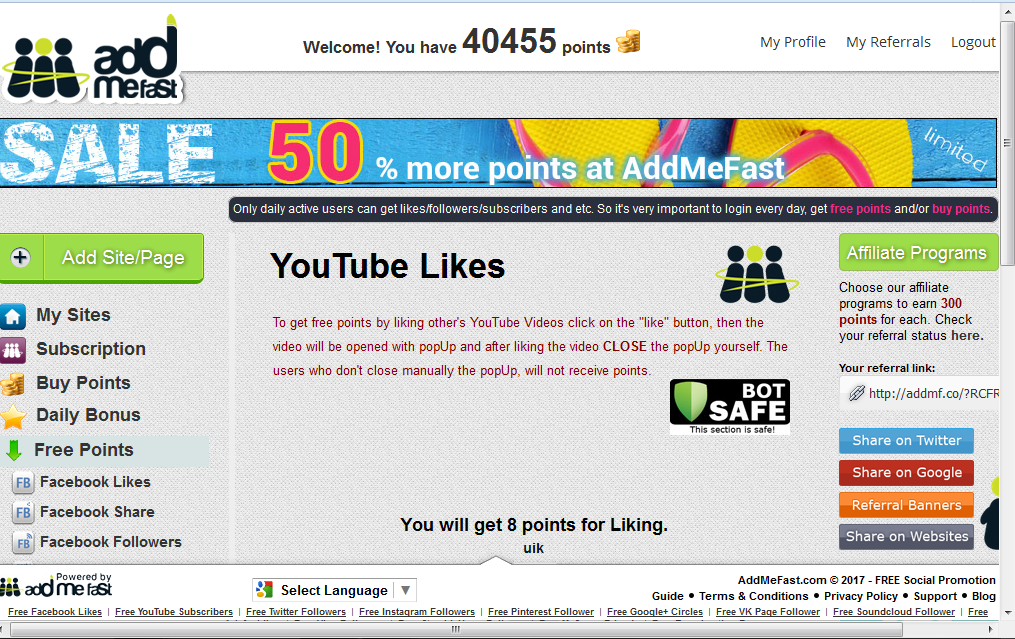Open Buy Points page
The image size is (1015, 639).
tap(84, 383)
